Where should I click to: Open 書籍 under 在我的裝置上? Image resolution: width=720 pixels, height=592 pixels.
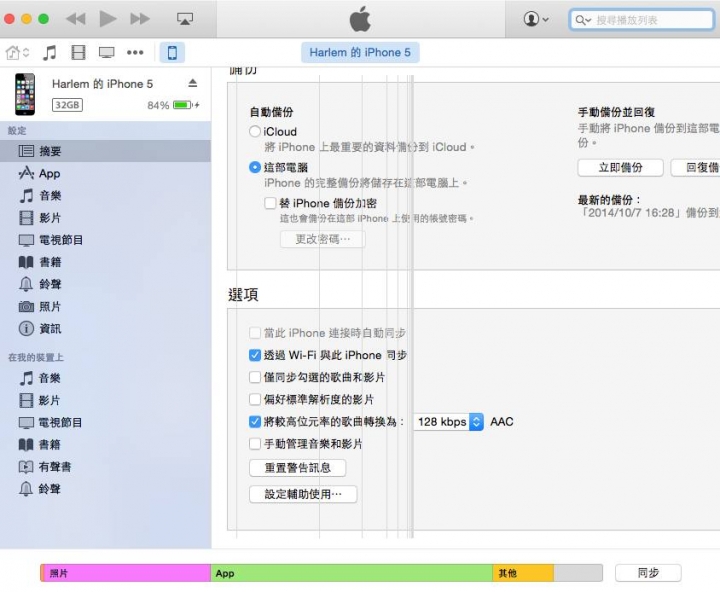[x=106, y=445]
